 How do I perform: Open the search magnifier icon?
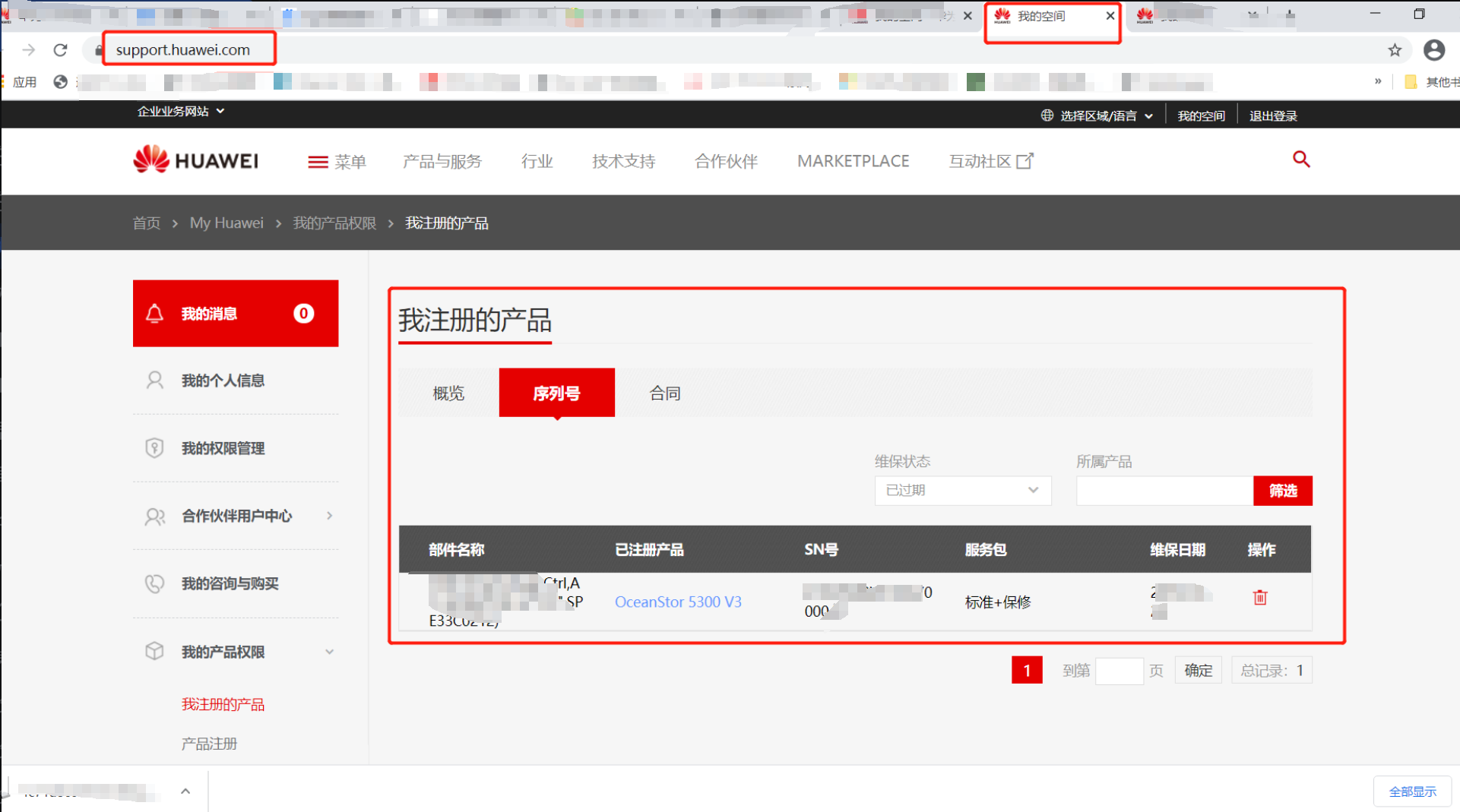1301,160
